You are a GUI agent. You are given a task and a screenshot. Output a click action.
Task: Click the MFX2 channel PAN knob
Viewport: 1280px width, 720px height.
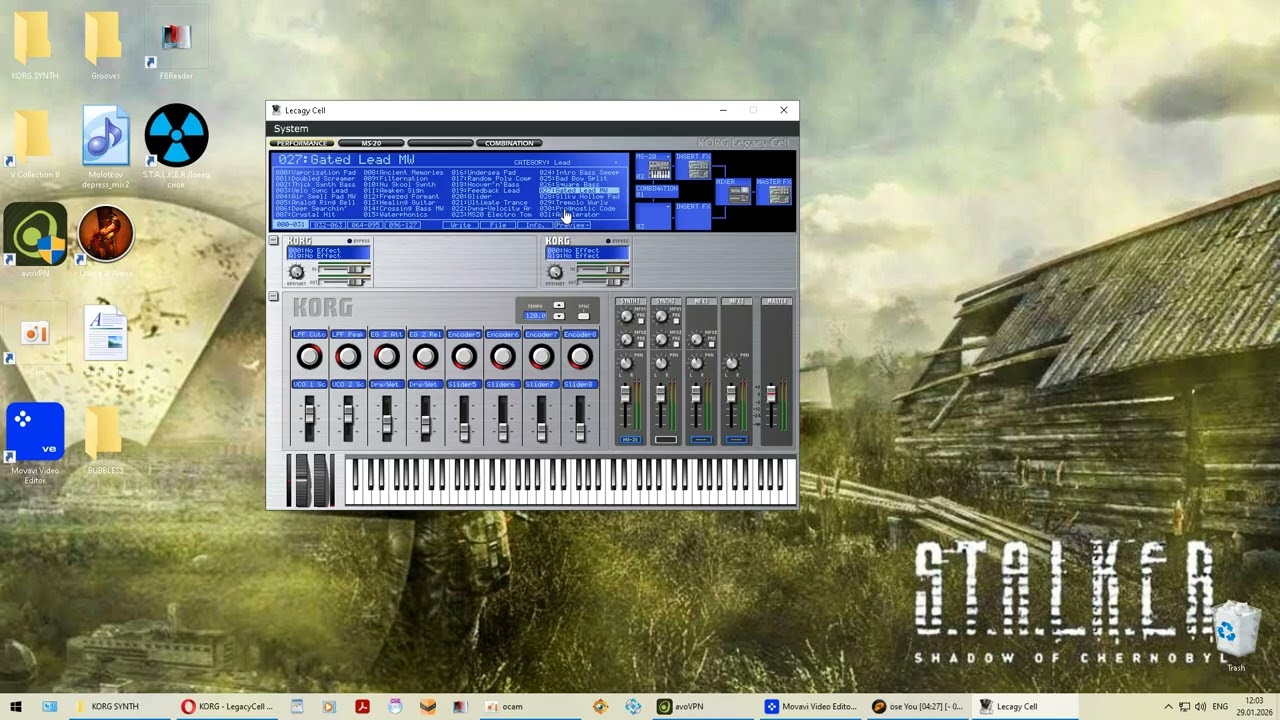click(732, 364)
